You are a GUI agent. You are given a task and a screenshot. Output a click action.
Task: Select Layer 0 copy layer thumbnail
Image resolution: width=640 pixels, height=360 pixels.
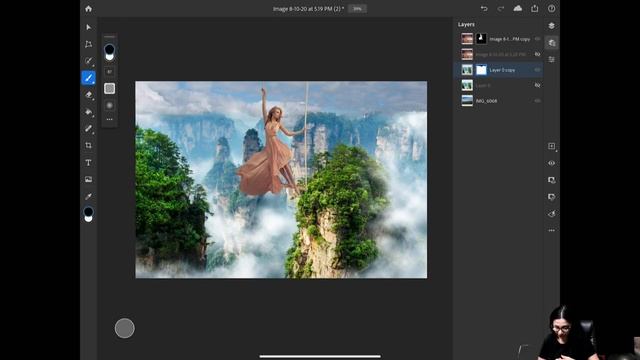pos(467,70)
